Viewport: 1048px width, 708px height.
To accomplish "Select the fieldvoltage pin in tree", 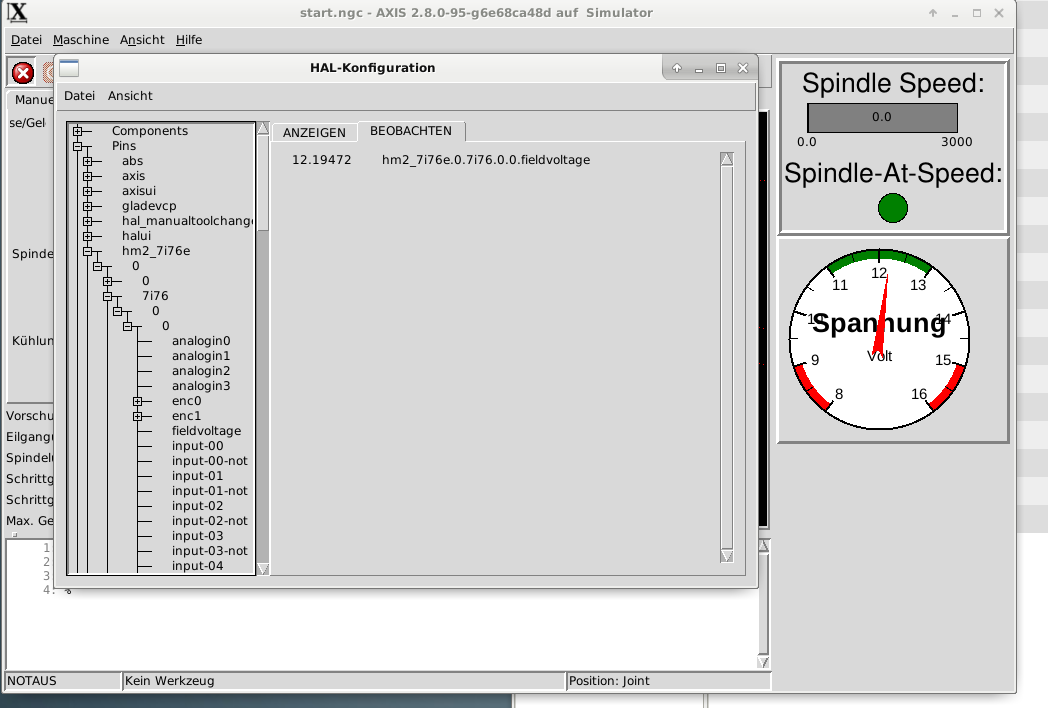I will pyautogui.click(x=206, y=431).
